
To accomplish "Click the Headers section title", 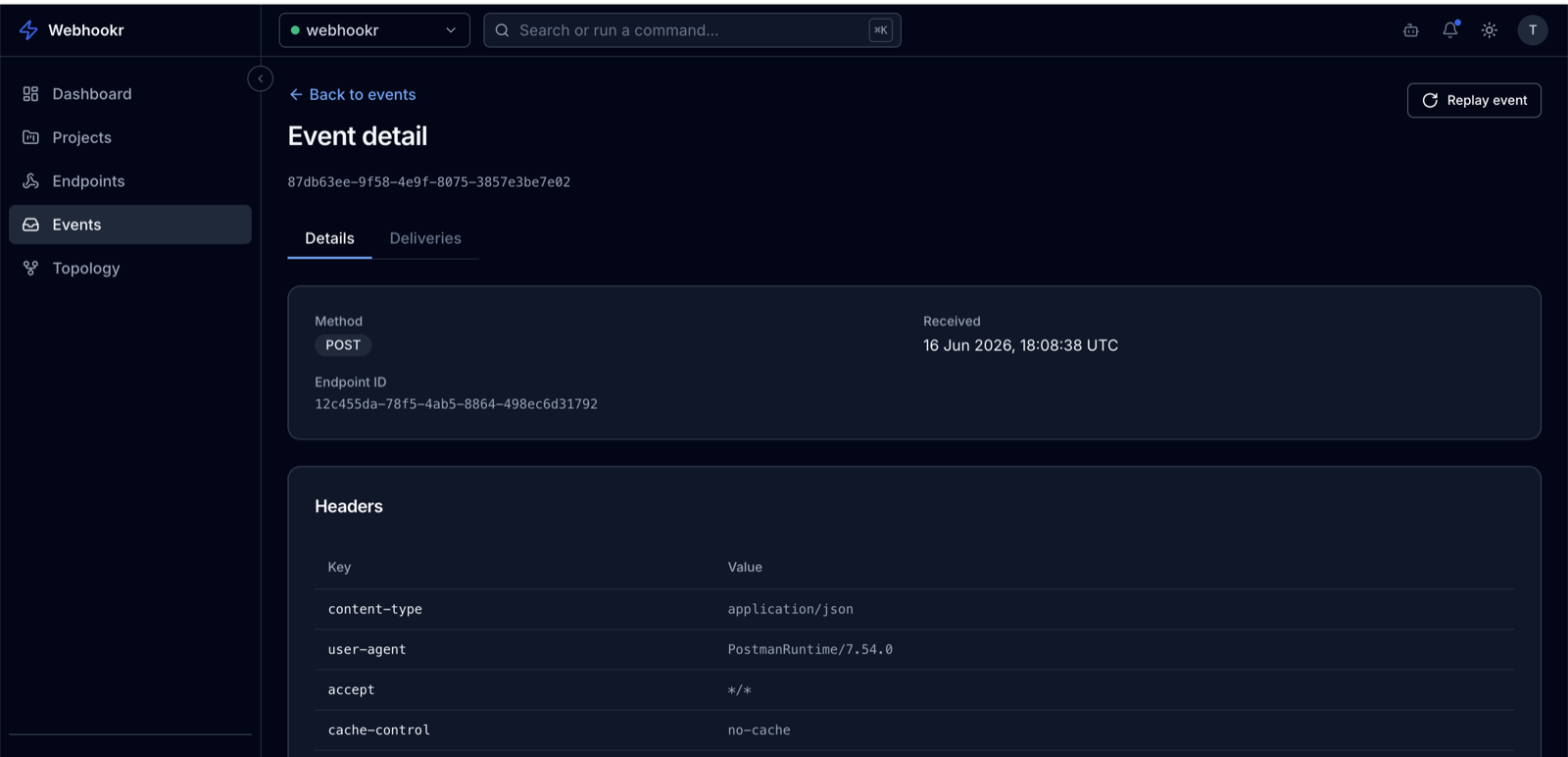I will pos(349,506).
